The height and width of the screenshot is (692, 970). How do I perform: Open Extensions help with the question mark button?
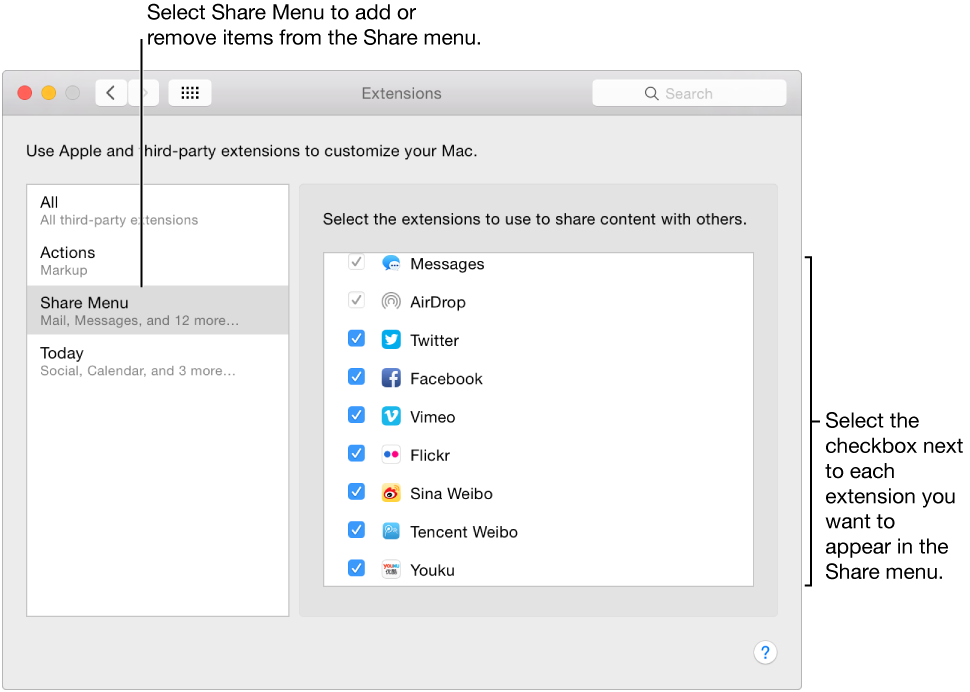tap(765, 652)
